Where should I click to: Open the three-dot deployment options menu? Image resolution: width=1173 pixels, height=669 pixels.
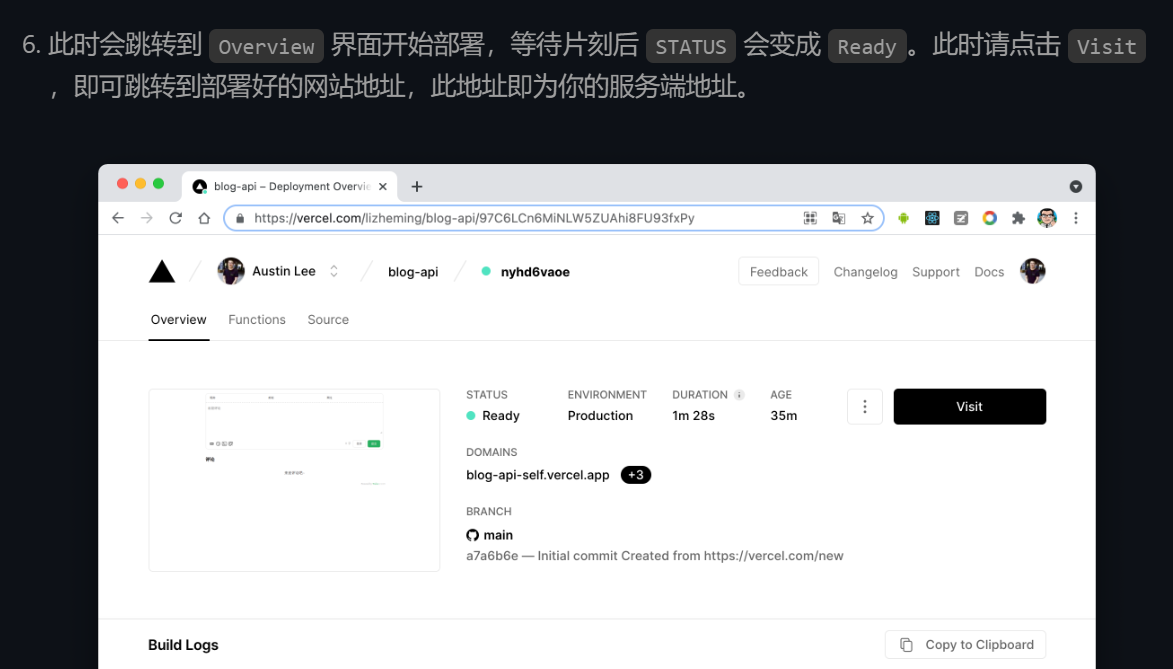tap(864, 407)
